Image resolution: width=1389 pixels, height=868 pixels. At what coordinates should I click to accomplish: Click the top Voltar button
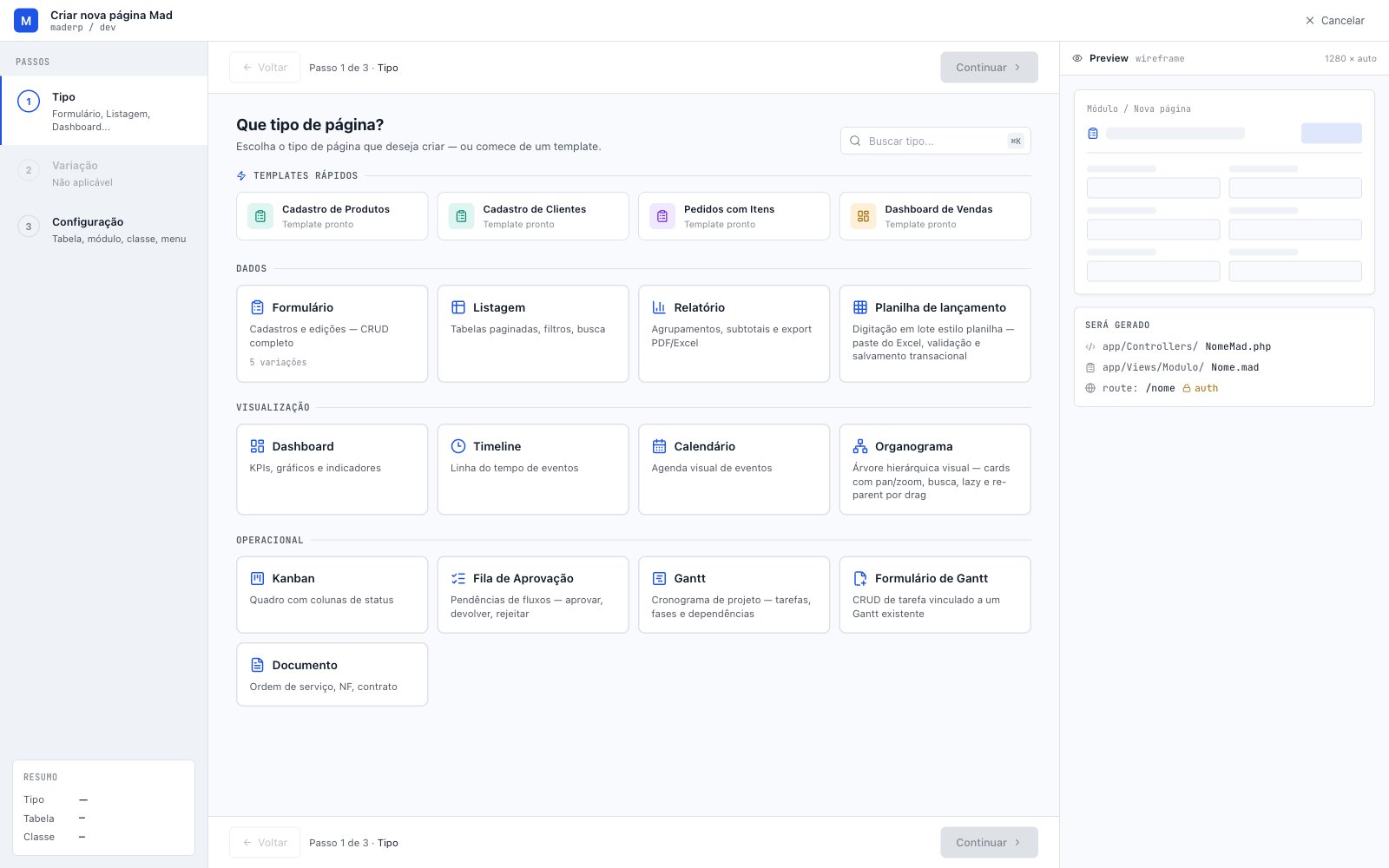point(265,68)
